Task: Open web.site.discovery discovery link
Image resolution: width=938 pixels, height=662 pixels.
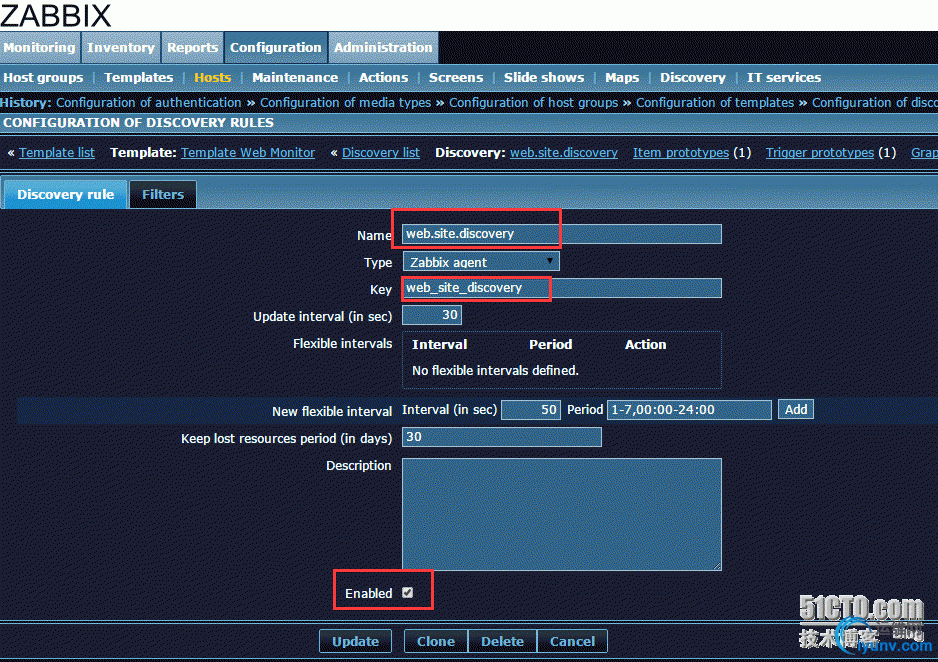Action: coord(564,152)
